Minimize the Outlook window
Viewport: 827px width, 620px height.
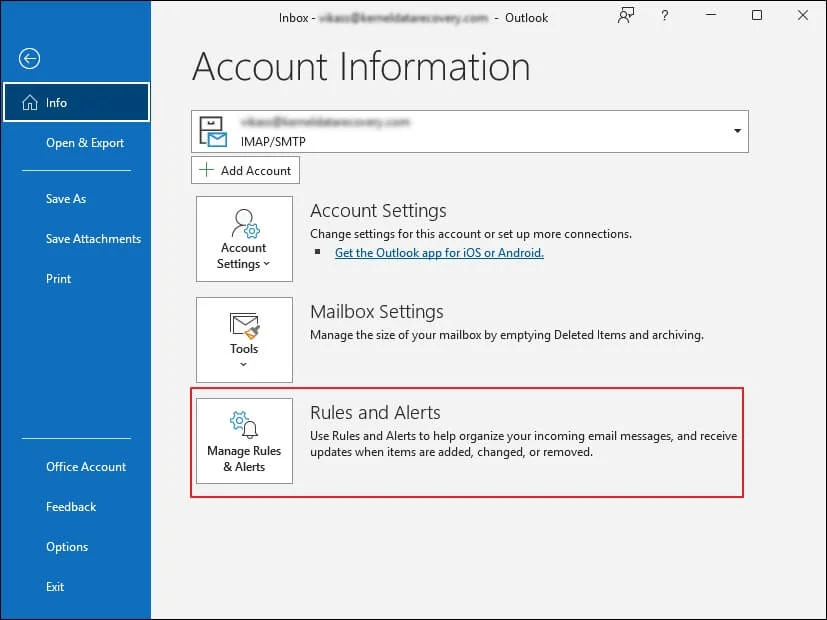tap(711, 15)
